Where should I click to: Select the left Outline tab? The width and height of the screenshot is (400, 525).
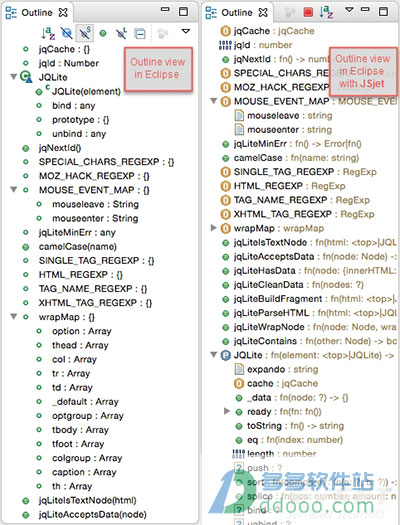click(x=37, y=12)
